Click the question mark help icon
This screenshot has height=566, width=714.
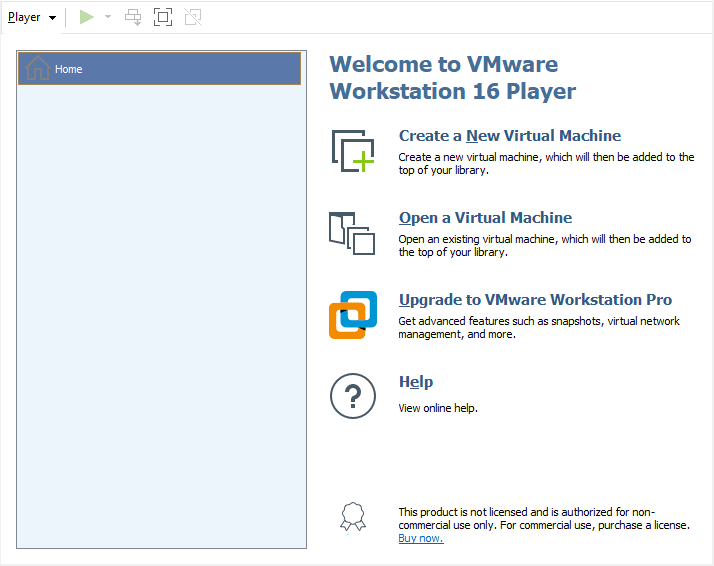point(353,396)
